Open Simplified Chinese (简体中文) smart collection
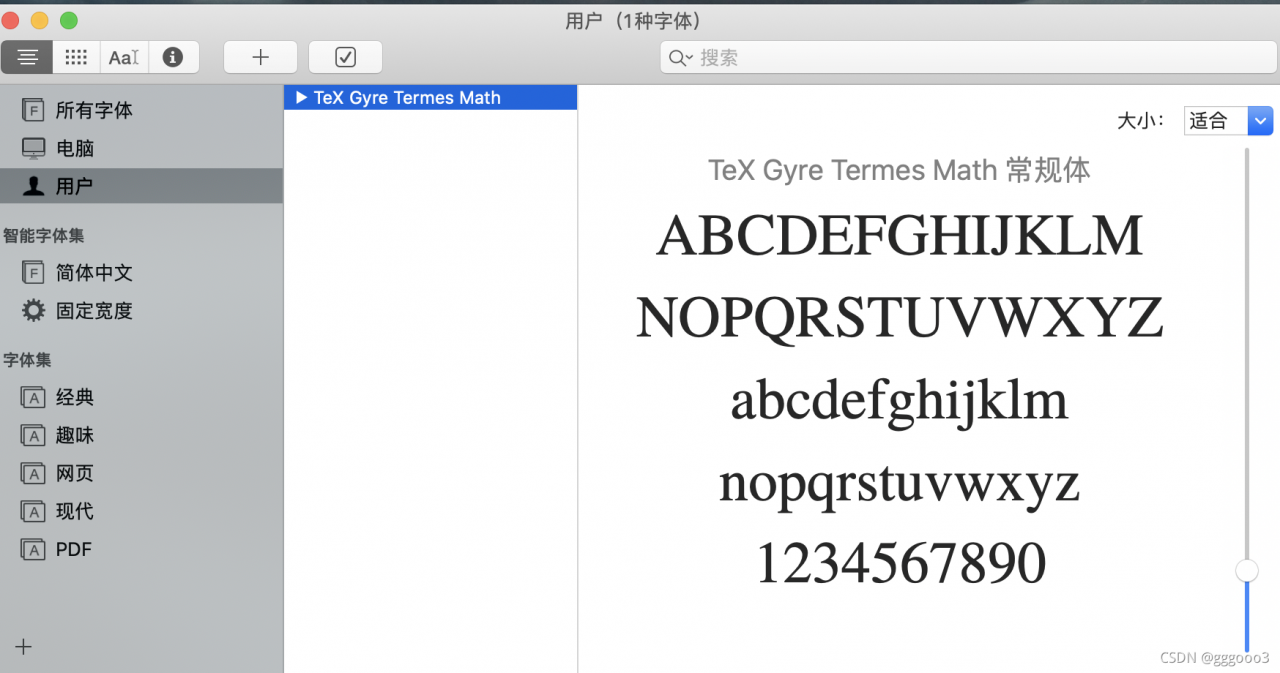 93,273
